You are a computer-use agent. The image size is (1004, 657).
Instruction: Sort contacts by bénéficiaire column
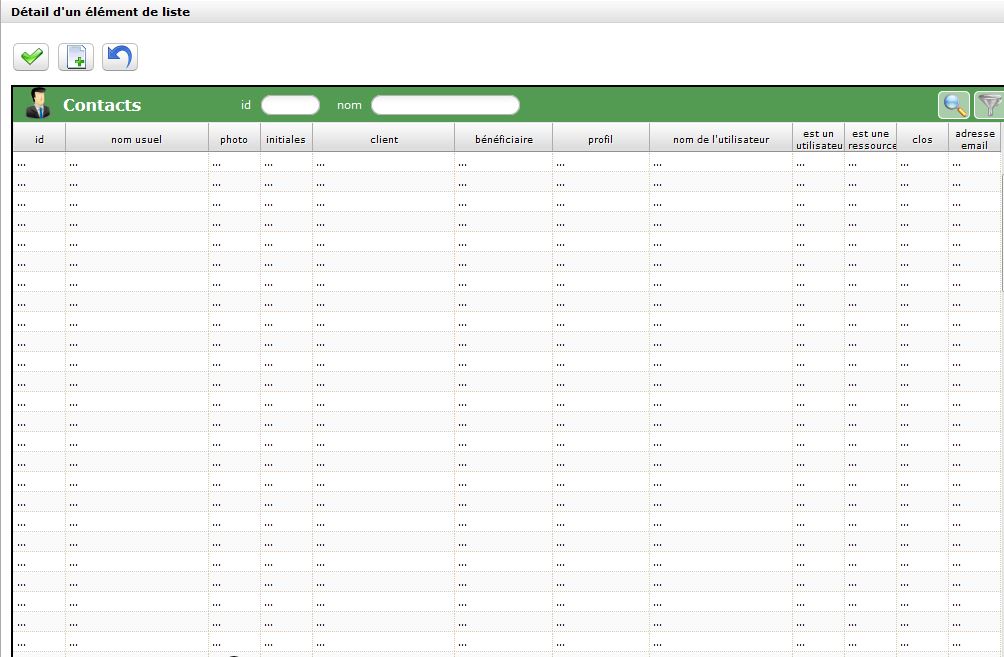pyautogui.click(x=503, y=139)
